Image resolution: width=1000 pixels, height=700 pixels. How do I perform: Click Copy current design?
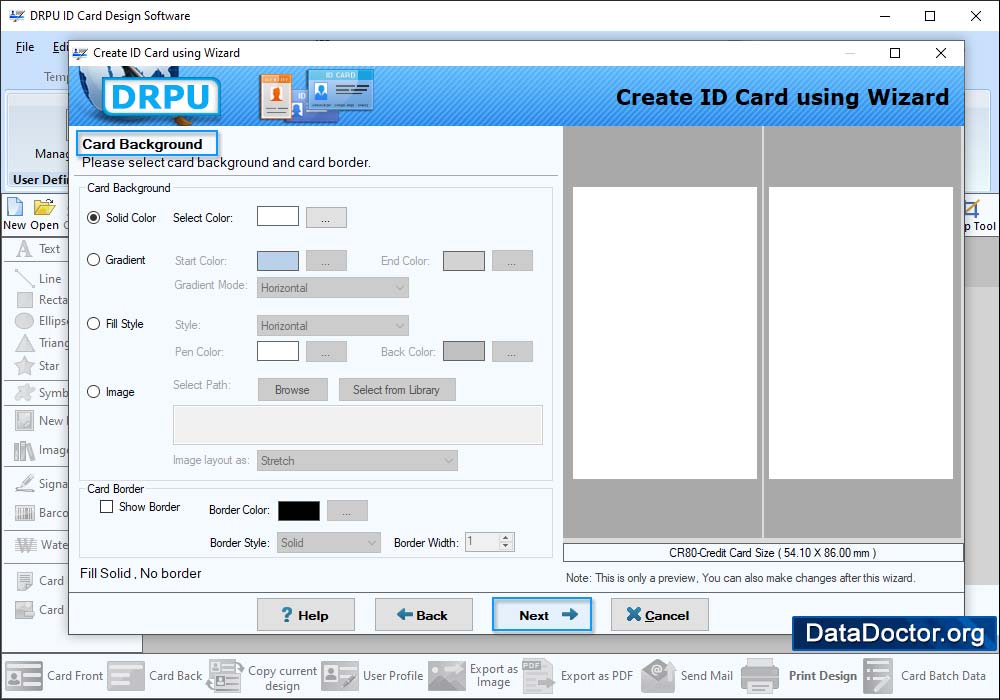tap(262, 677)
